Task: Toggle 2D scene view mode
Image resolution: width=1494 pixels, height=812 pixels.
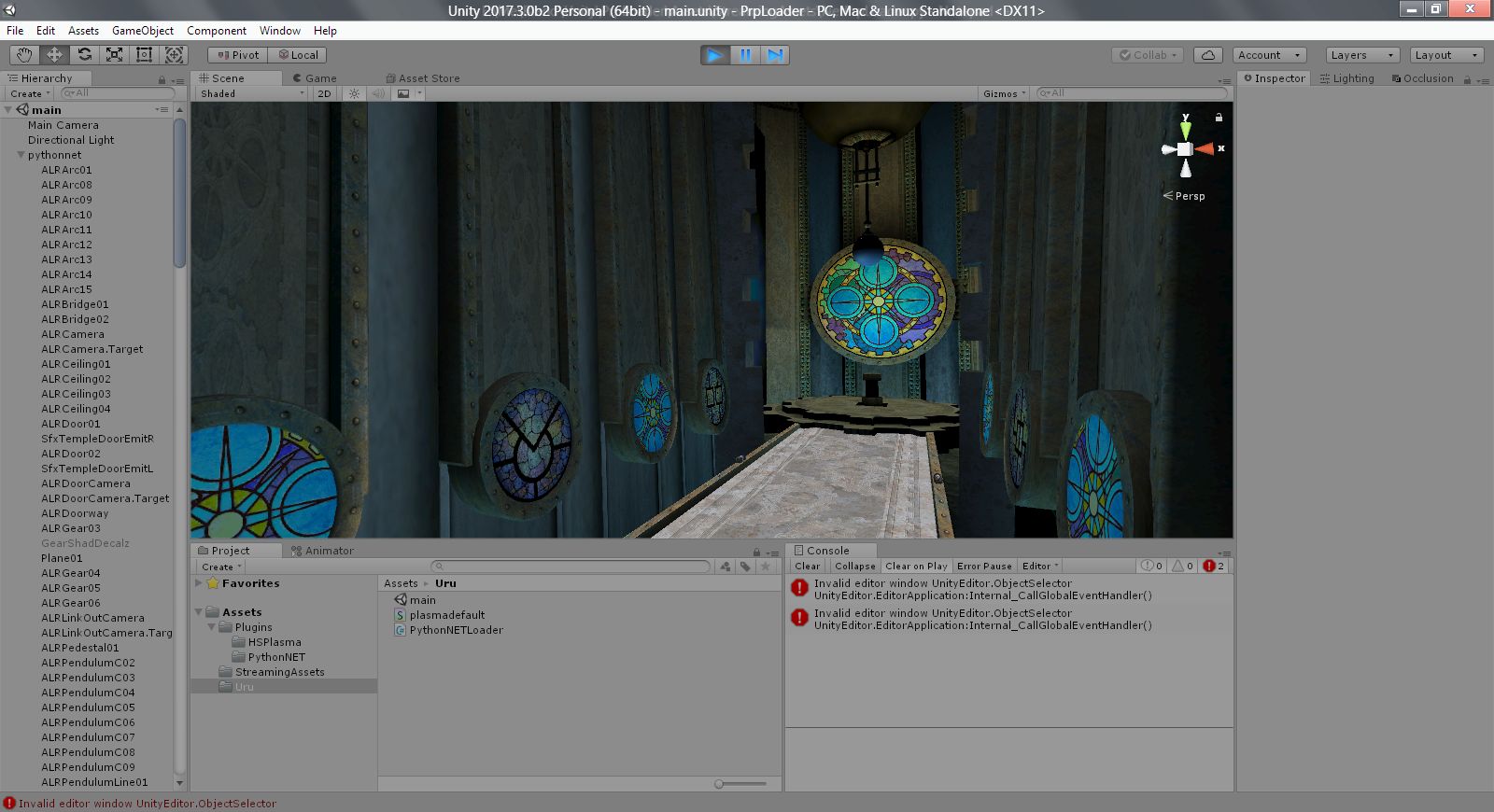Action: (x=324, y=93)
